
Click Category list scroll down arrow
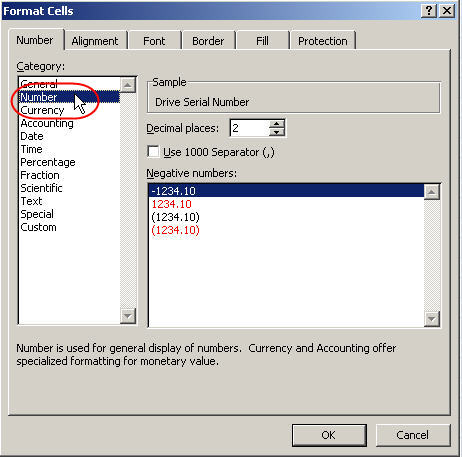(128, 316)
